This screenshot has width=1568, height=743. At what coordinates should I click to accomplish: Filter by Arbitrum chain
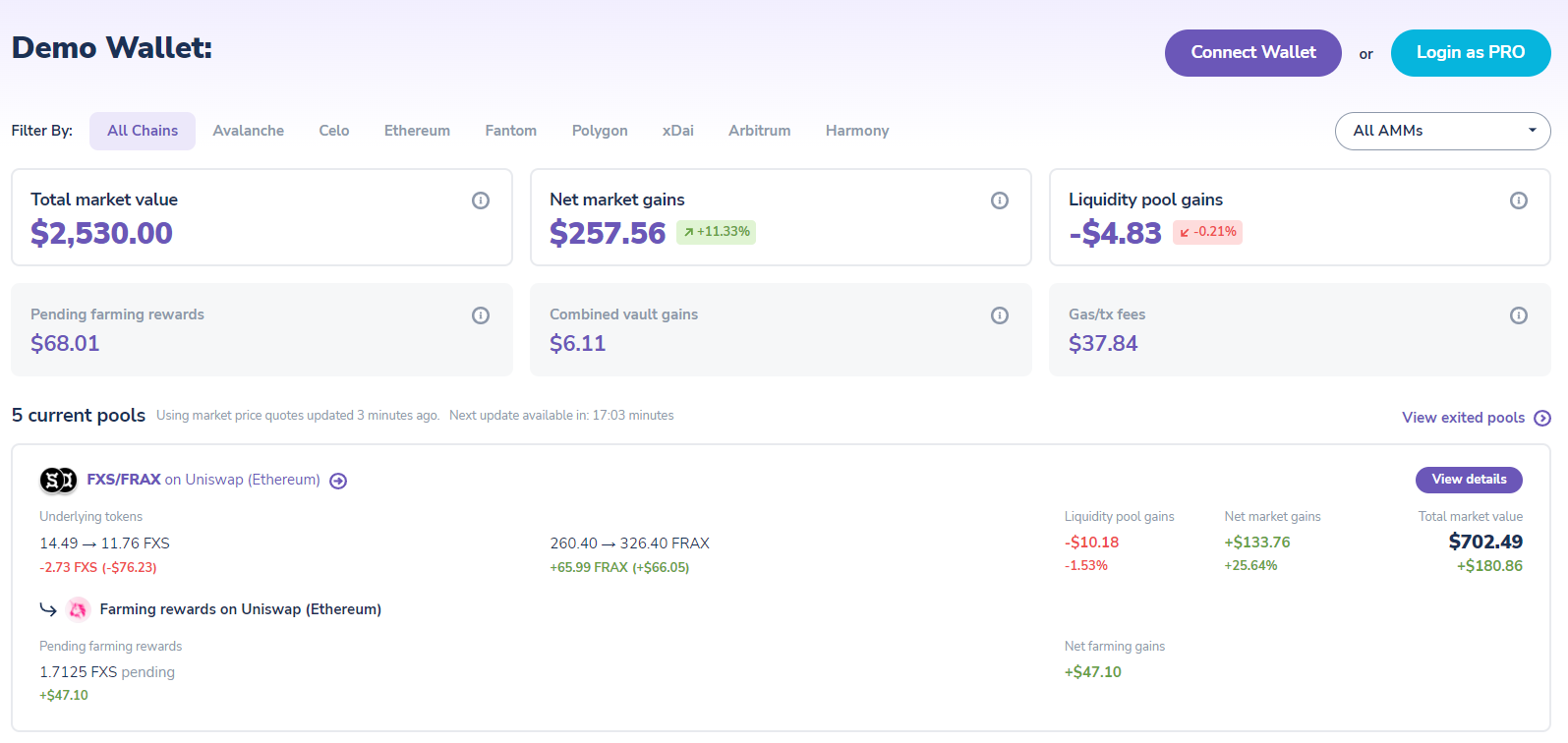point(759,131)
